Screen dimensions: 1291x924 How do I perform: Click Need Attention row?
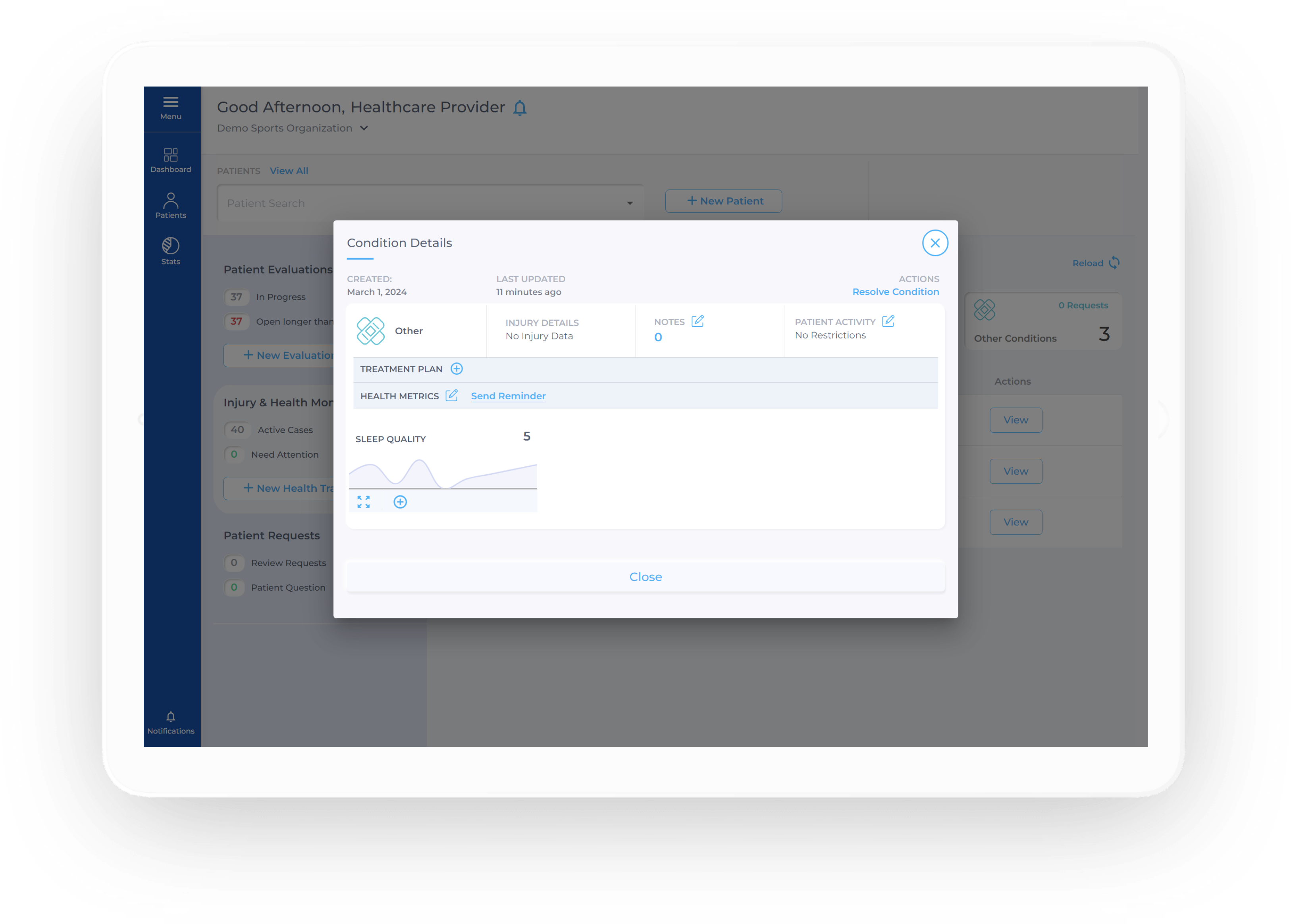click(x=272, y=454)
